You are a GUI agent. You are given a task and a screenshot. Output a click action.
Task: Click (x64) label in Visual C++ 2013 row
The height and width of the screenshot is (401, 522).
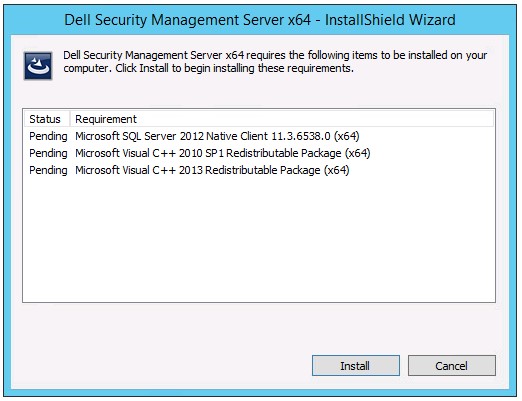[337, 170]
